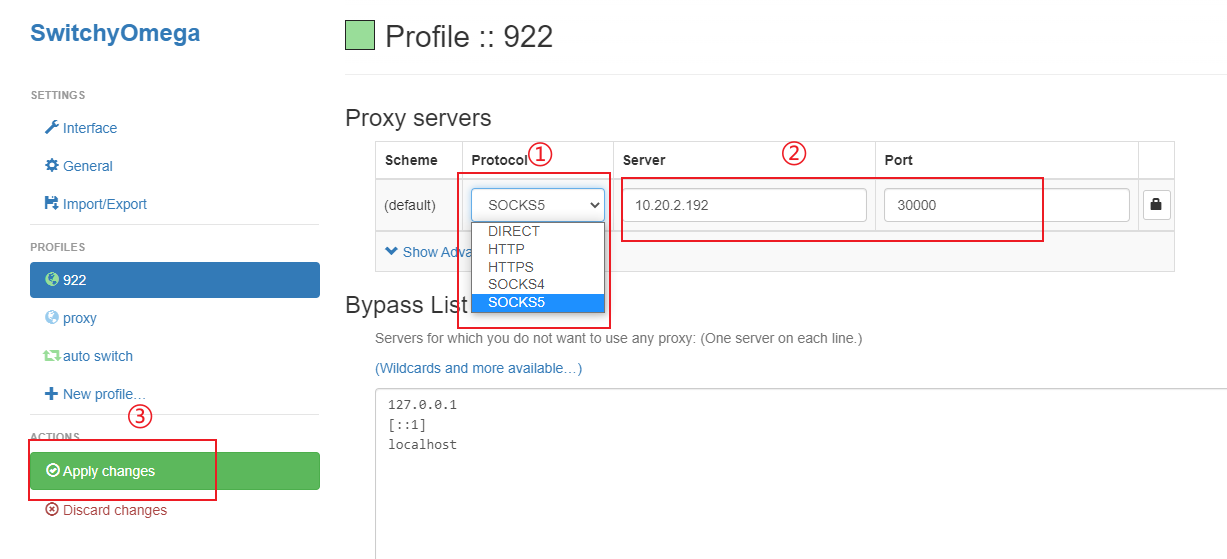The height and width of the screenshot is (559, 1227).
Task: Click the auto switch arrows icon
Action: [x=52, y=356]
